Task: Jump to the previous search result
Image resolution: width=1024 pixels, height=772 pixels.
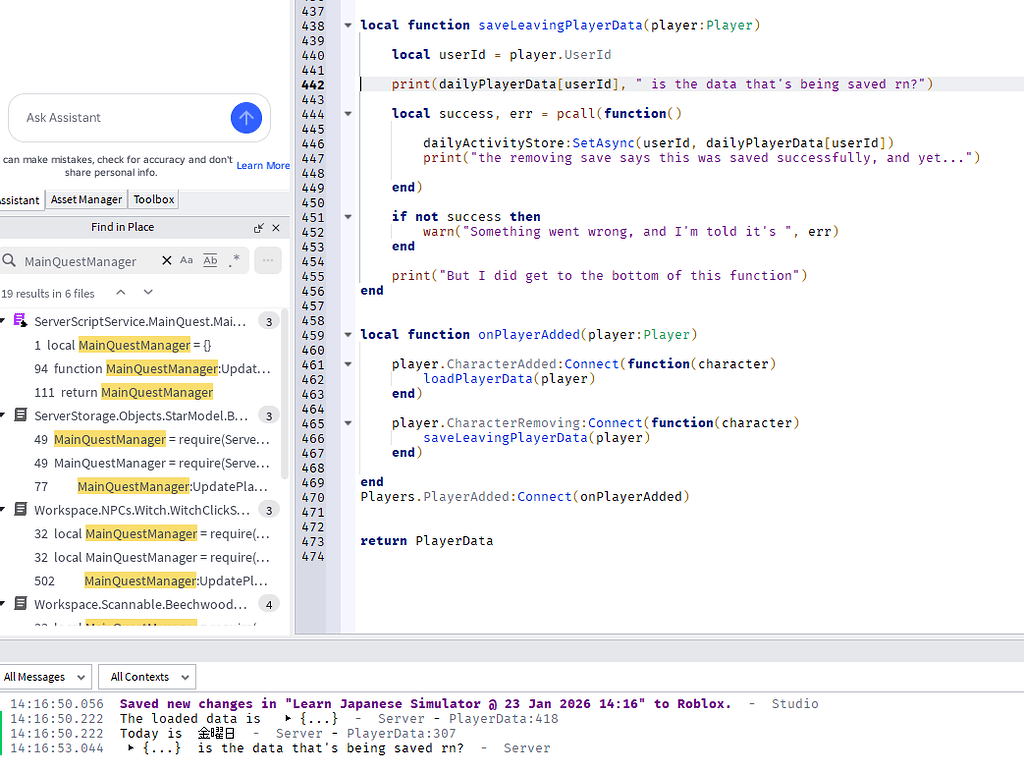Action: point(120,294)
